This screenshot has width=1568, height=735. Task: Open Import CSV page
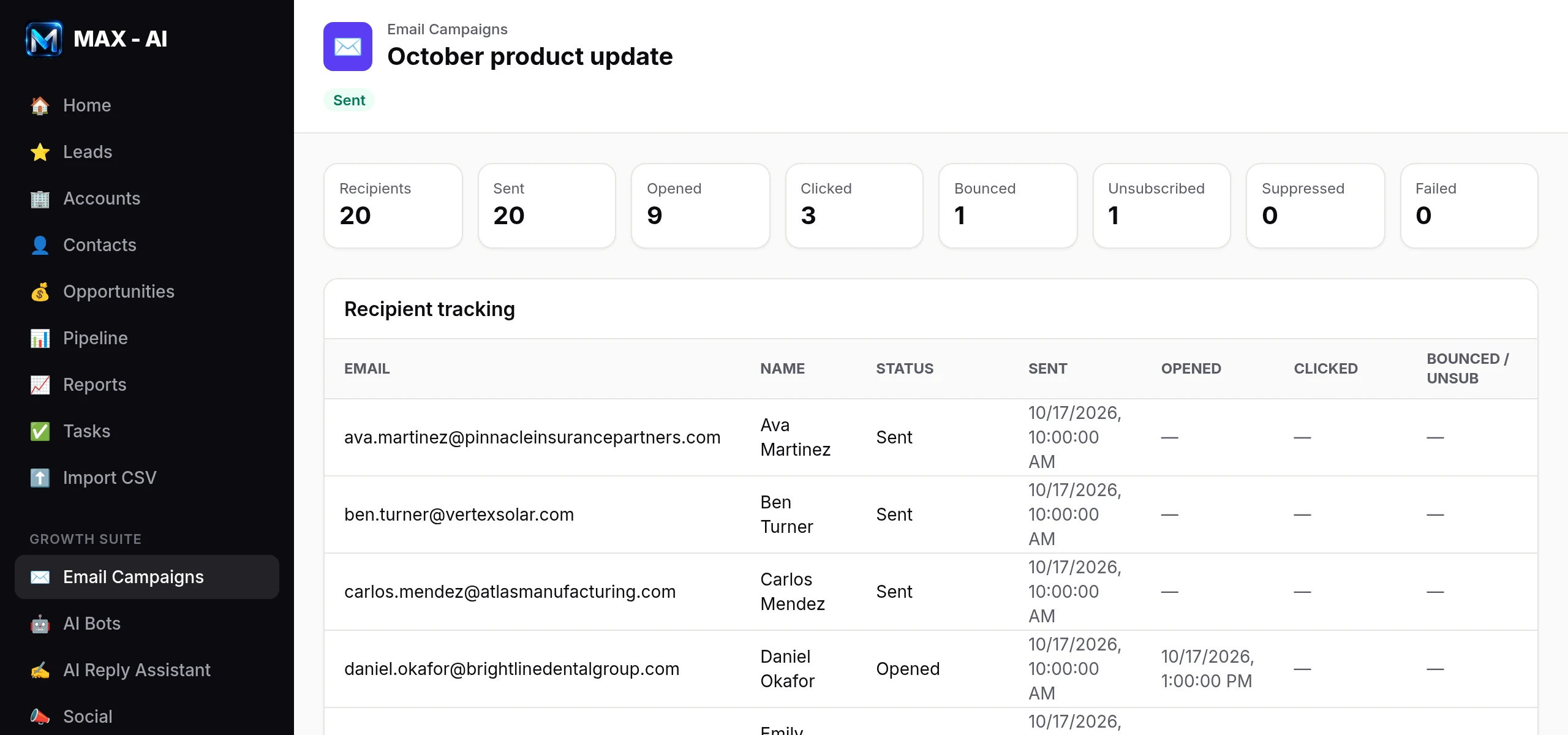pyautogui.click(x=147, y=478)
